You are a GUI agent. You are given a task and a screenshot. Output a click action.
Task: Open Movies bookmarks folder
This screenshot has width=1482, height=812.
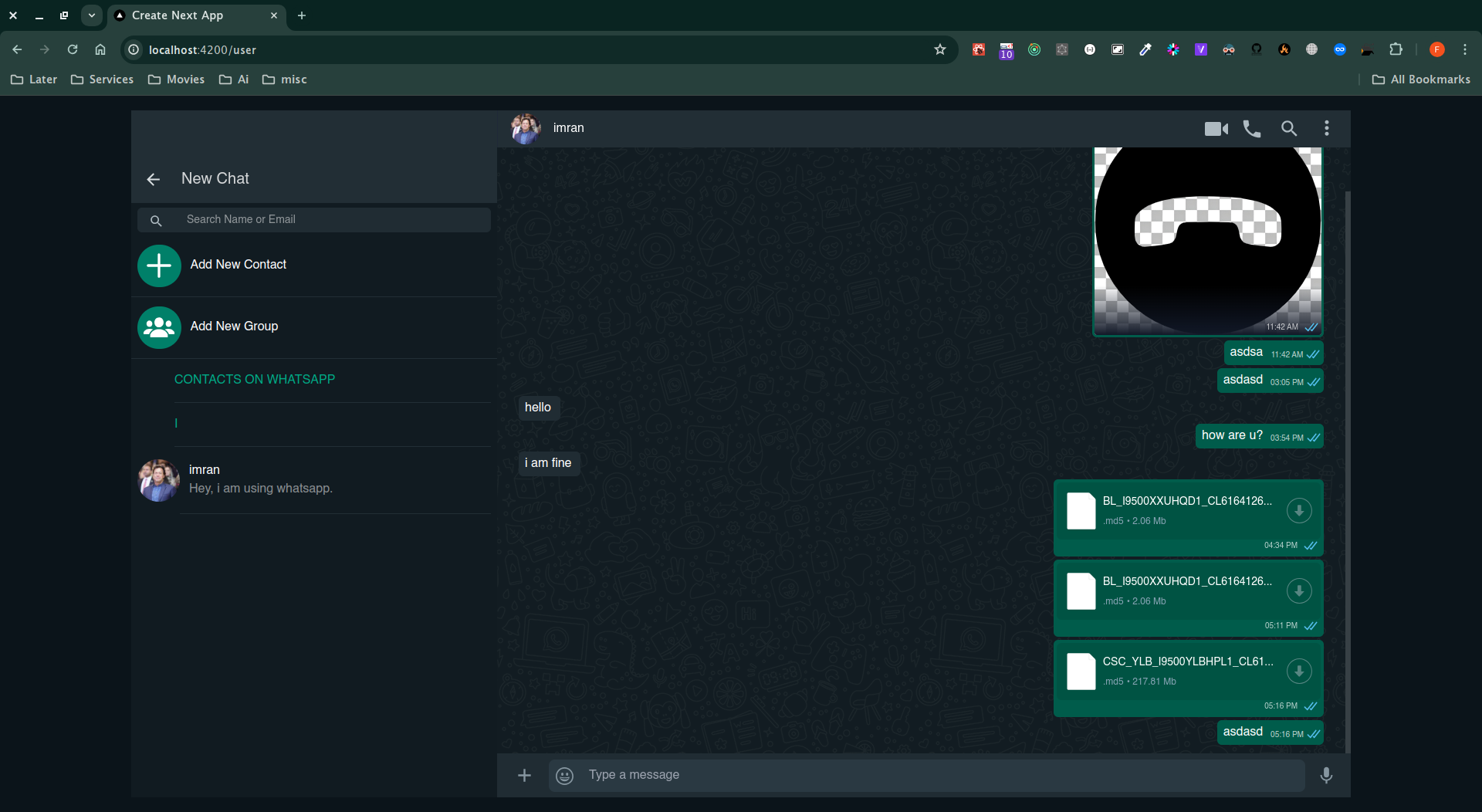177,80
